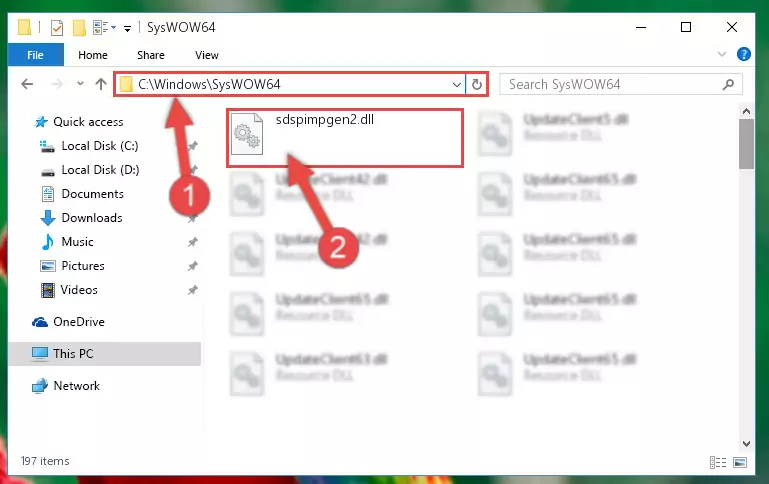Click the 197 items status text
The image size is (769, 484).
[45, 461]
